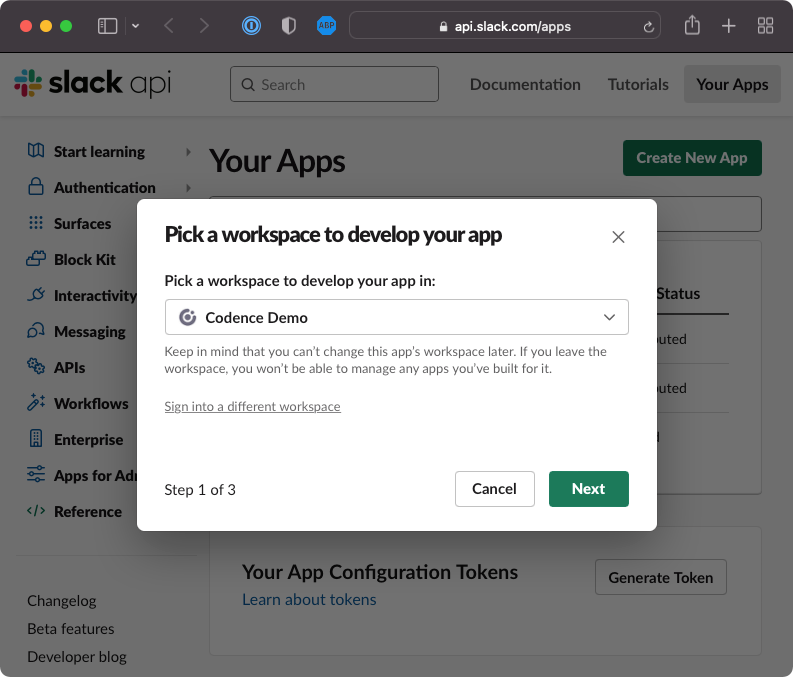This screenshot has width=793, height=677.
Task: Click the Search field on Slack API
Action: pyautogui.click(x=334, y=84)
